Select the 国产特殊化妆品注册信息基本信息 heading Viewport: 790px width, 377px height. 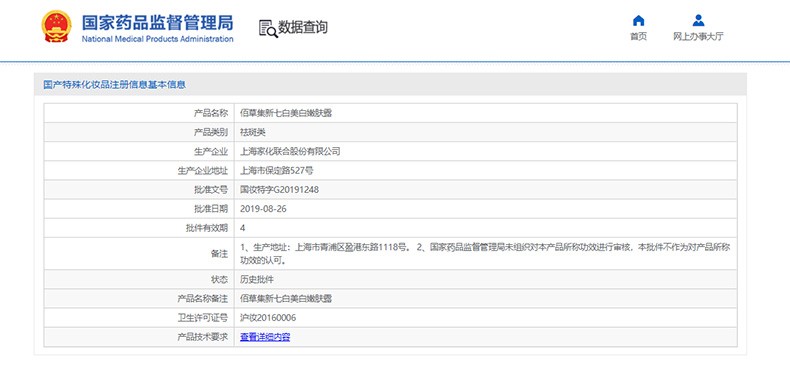[114, 85]
